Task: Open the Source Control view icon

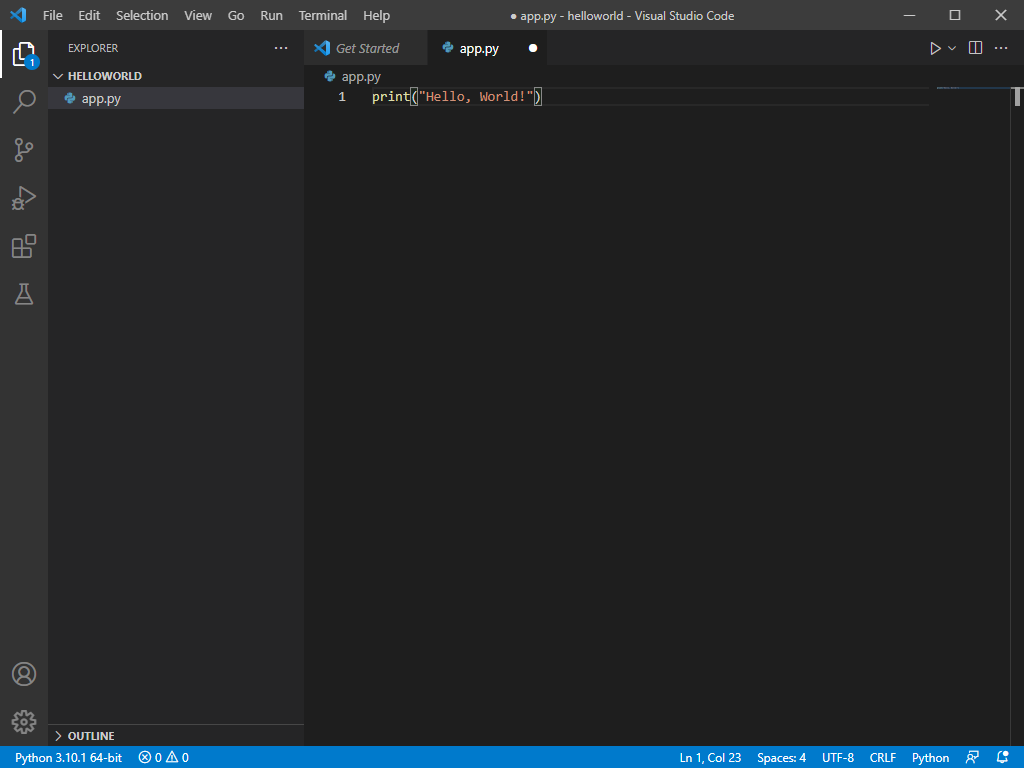Action: [24, 150]
